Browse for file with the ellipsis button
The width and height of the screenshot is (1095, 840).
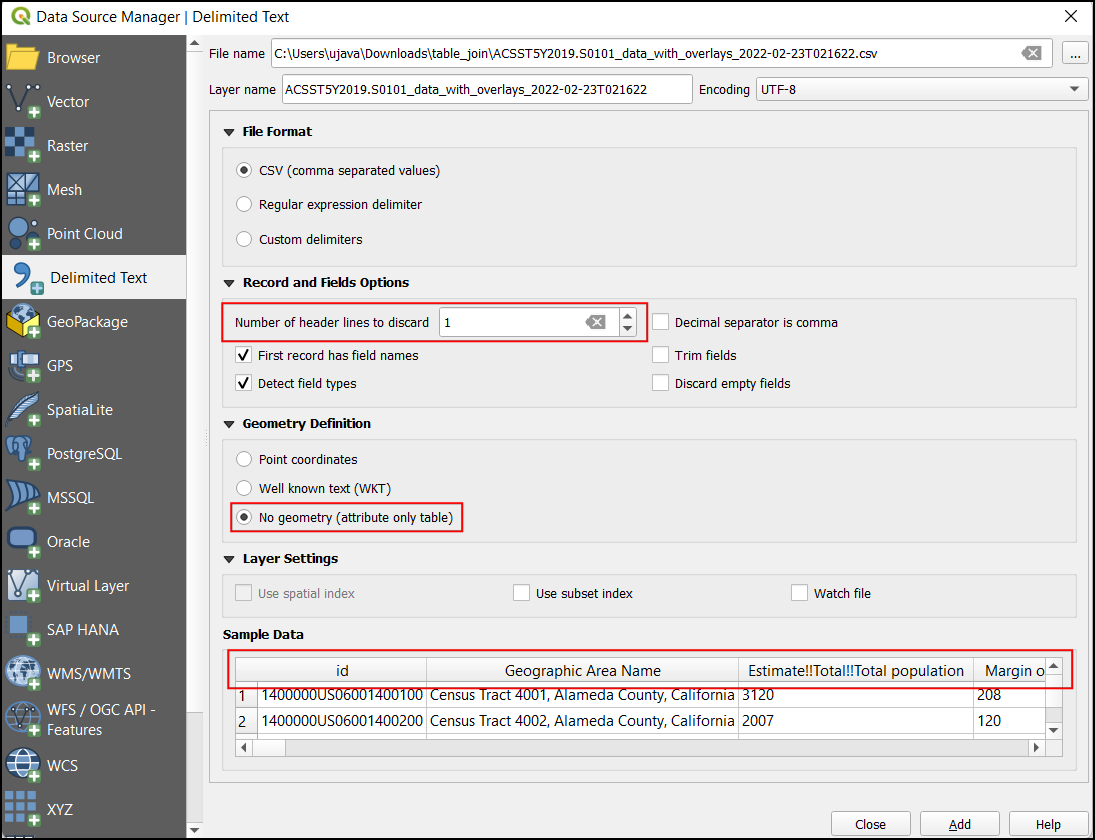(x=1075, y=54)
